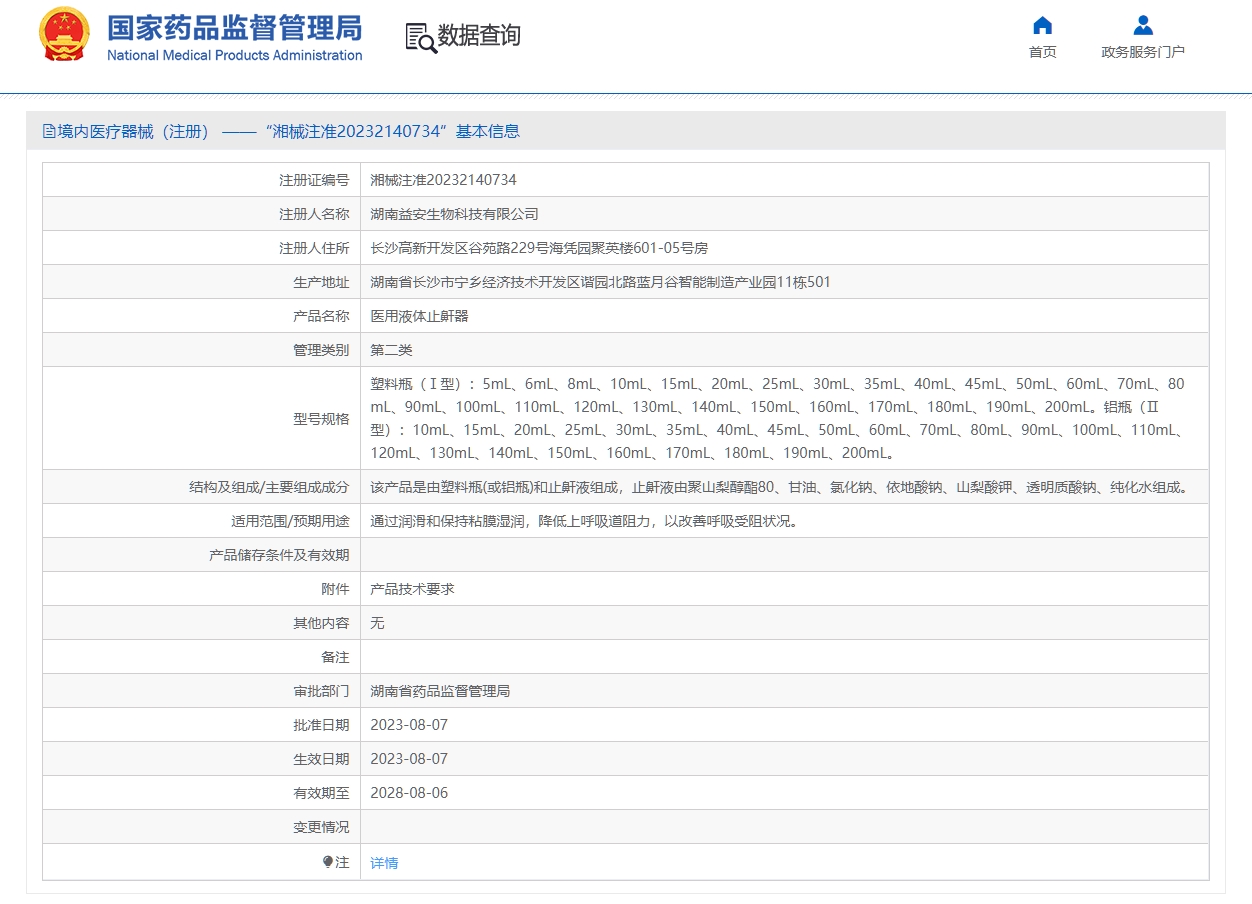Click the production address starting 湖南省长沙市宁乡
1252x904 pixels.
coord(600,282)
